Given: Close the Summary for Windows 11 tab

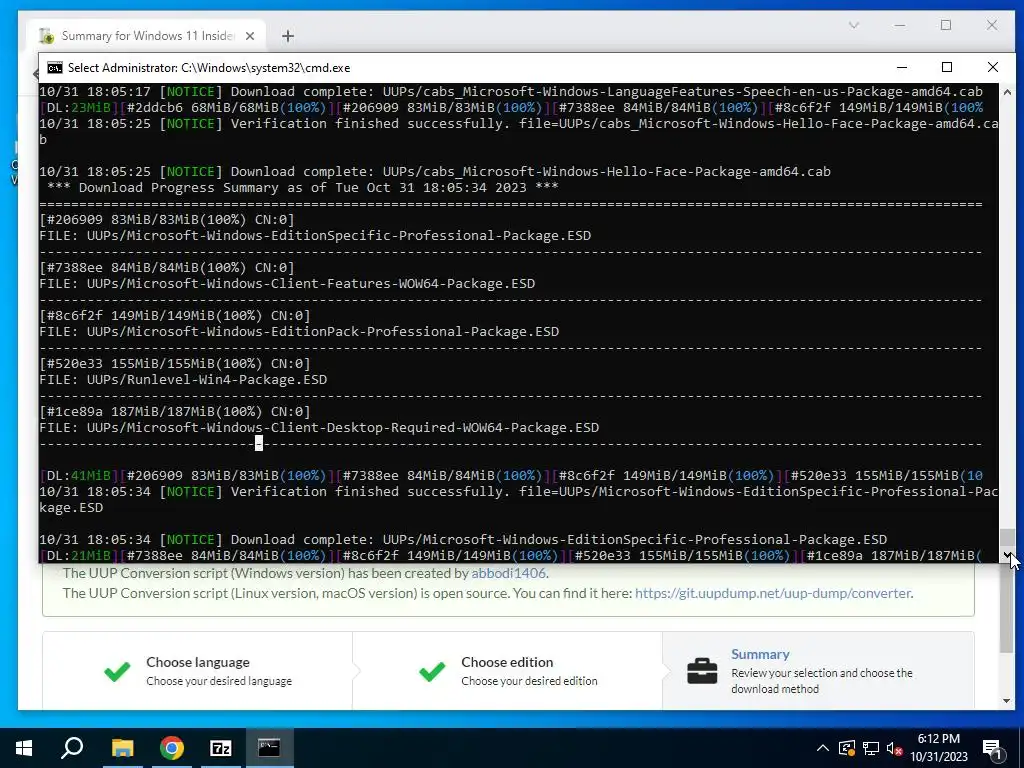Looking at the screenshot, I should pyautogui.click(x=249, y=36).
